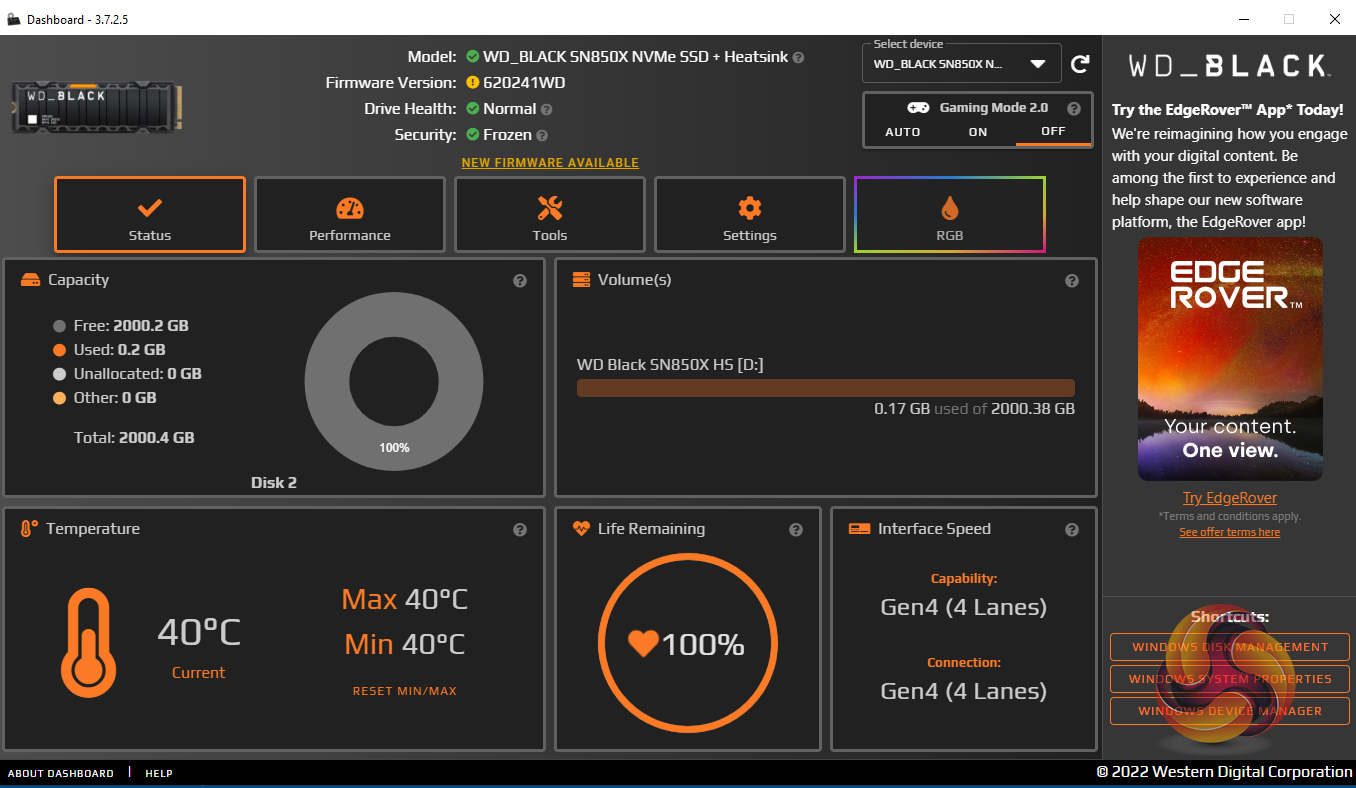The image size is (1356, 788).
Task: Click the heart icon in Life Remaining gauge
Action: pyautogui.click(x=643, y=643)
